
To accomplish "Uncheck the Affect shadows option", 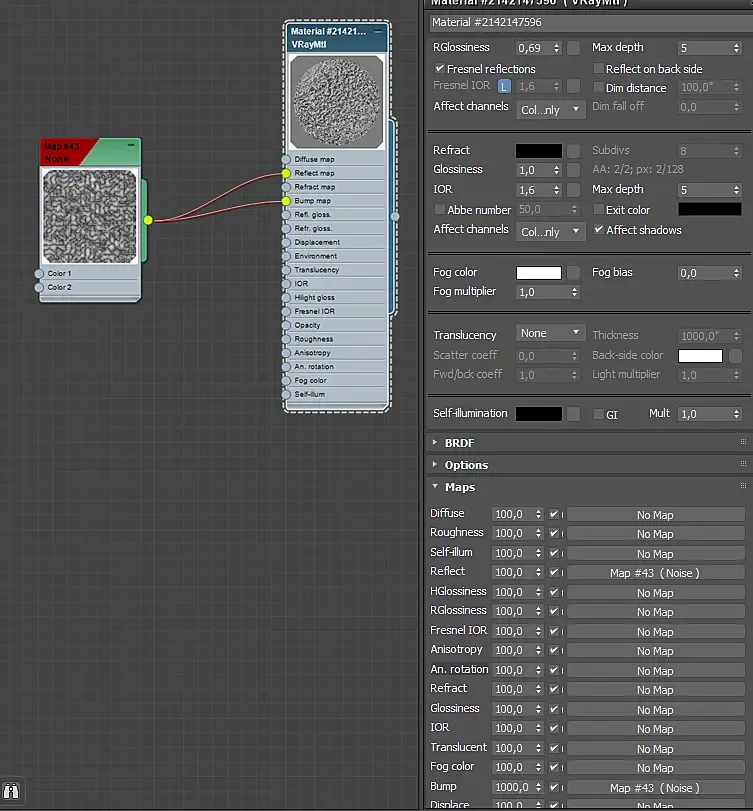I will click(x=598, y=230).
